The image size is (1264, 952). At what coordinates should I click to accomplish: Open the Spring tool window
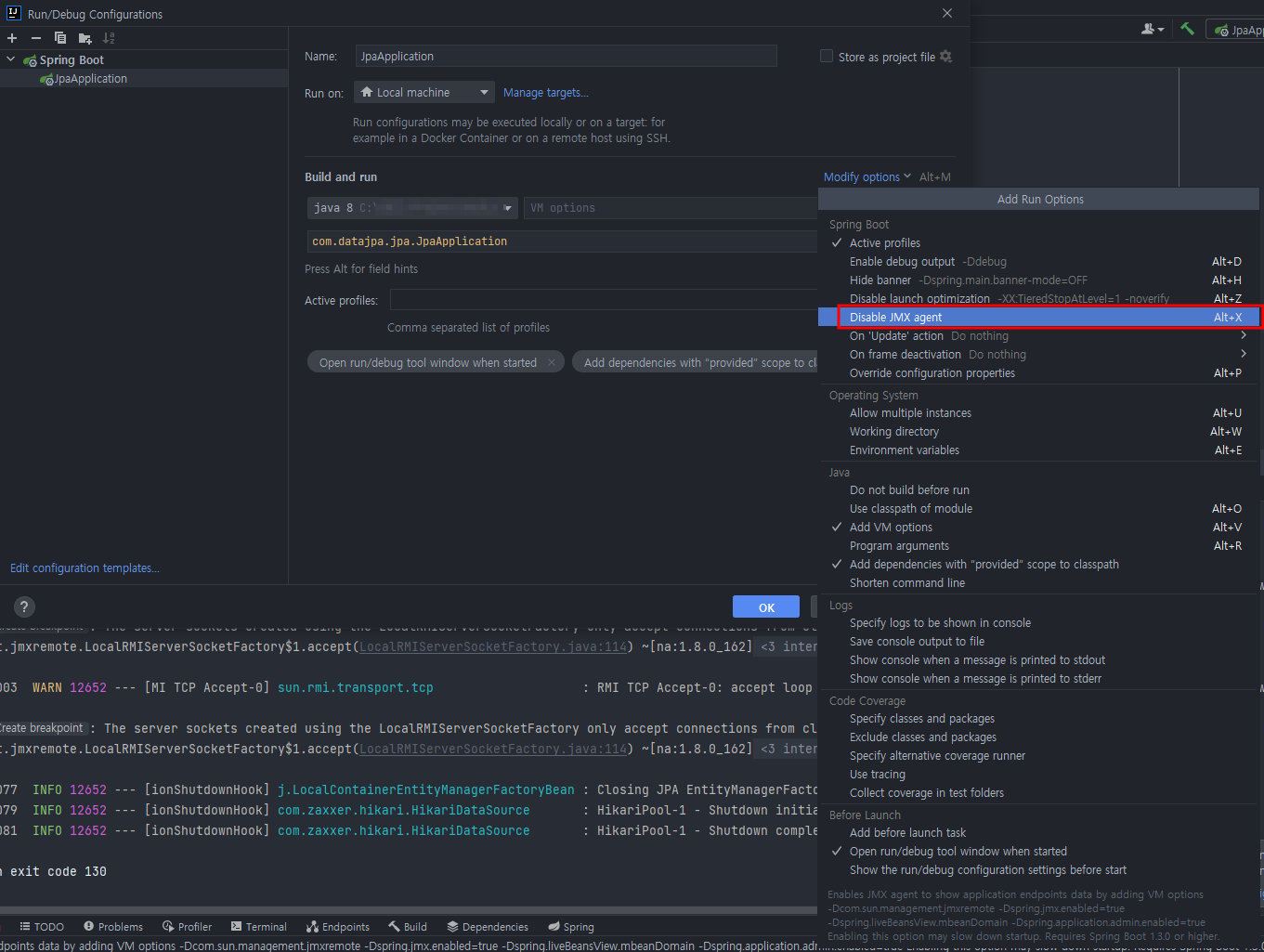tap(571, 927)
